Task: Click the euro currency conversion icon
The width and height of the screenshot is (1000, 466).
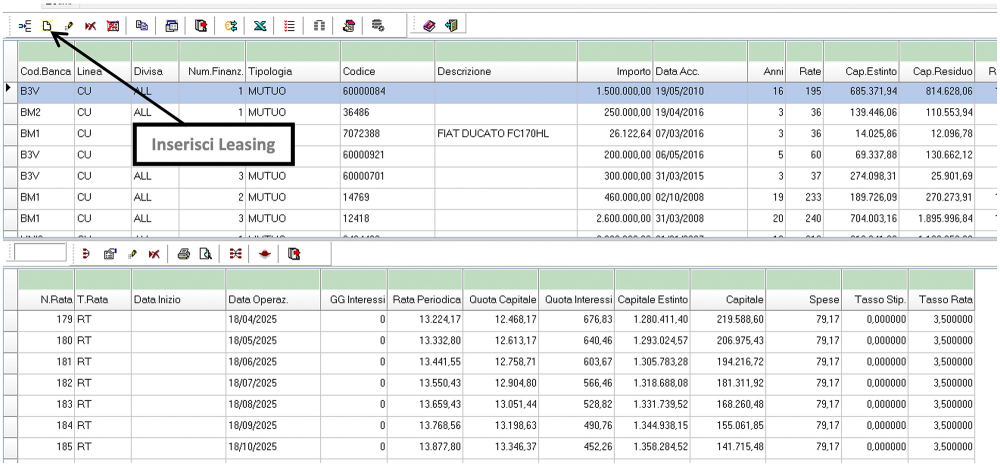Action: (x=231, y=26)
